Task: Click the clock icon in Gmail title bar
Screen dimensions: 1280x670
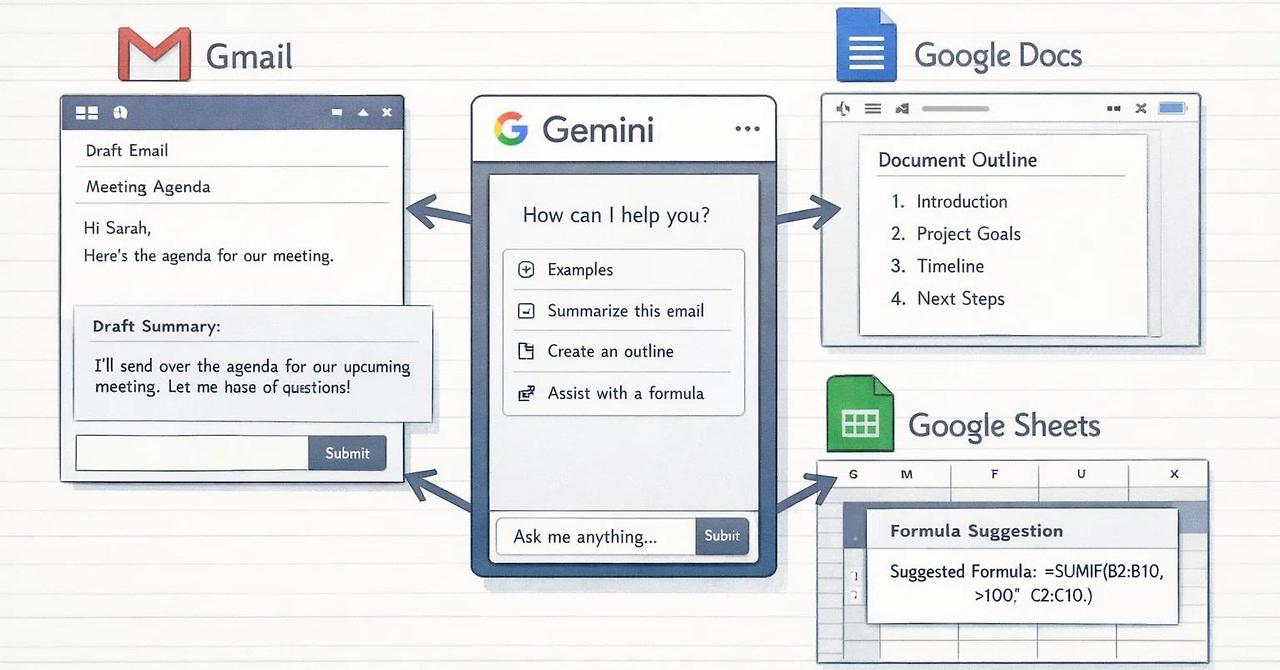Action: tap(121, 113)
